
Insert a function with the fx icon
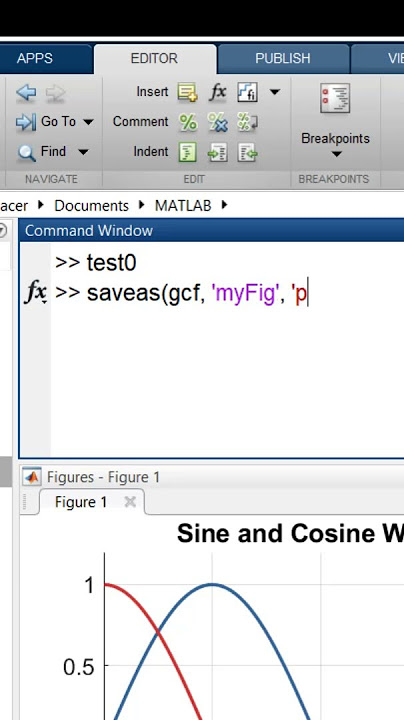218,92
